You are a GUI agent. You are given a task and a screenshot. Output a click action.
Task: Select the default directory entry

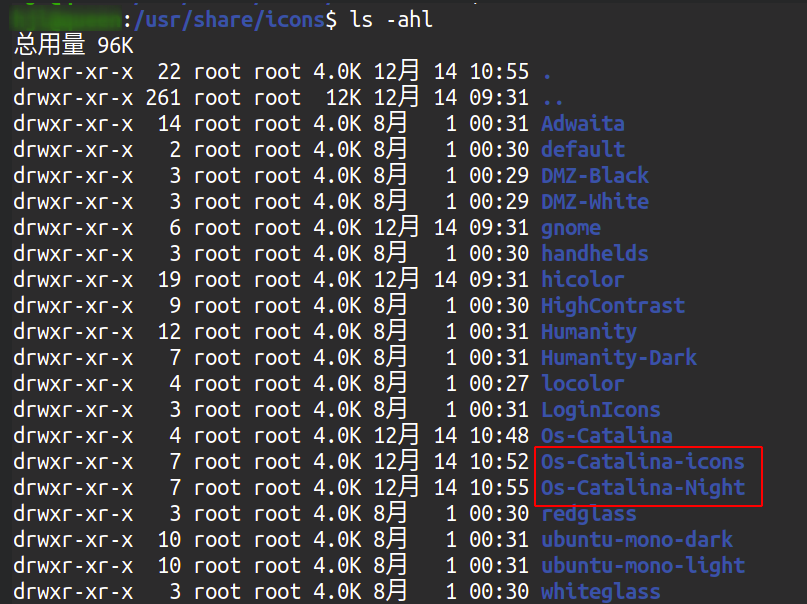pyautogui.click(x=583, y=149)
